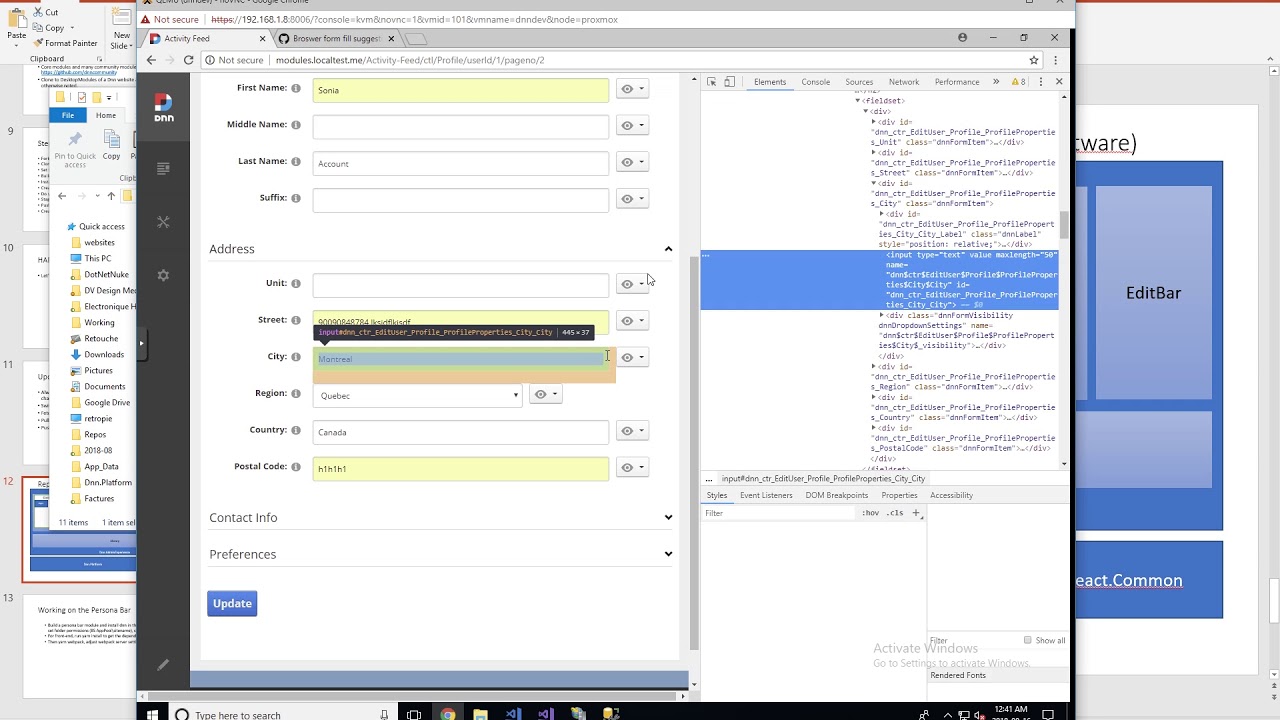1280x720 pixels.
Task: Open DevTools three-dot customize menu
Action: click(x=1041, y=82)
